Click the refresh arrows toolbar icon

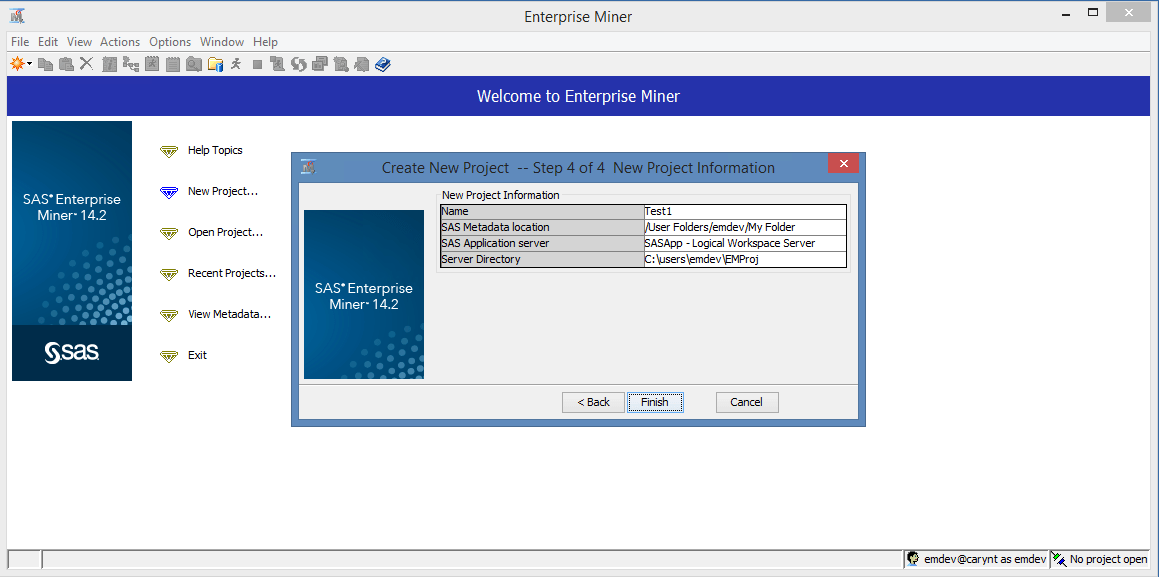pos(298,63)
